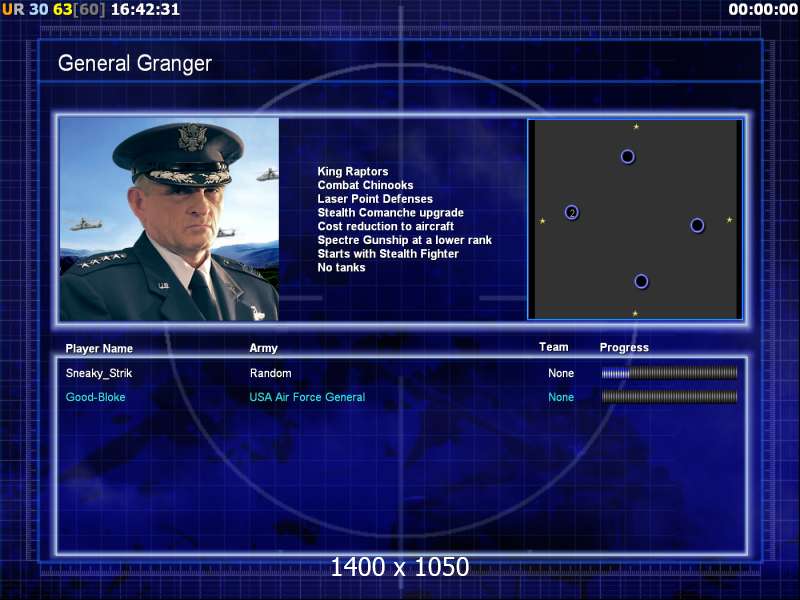
Task: Click the gray "[60]" overlay value
Action: 89,9
